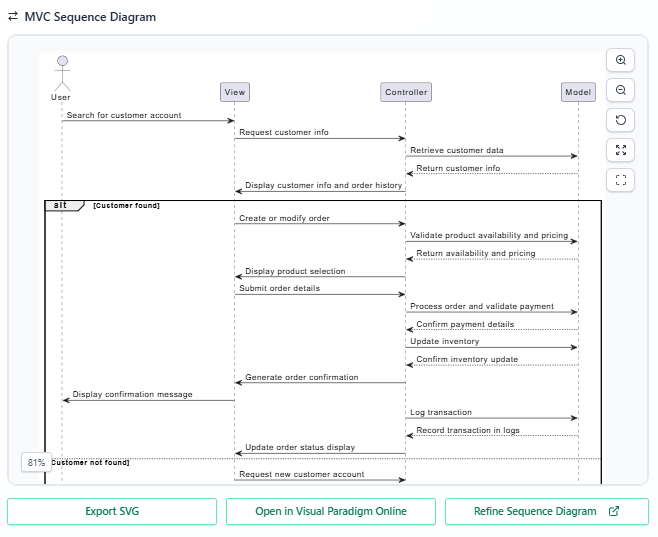Click the fit-to-screen arrows icon
This screenshot has width=658, height=537.
pos(621,150)
